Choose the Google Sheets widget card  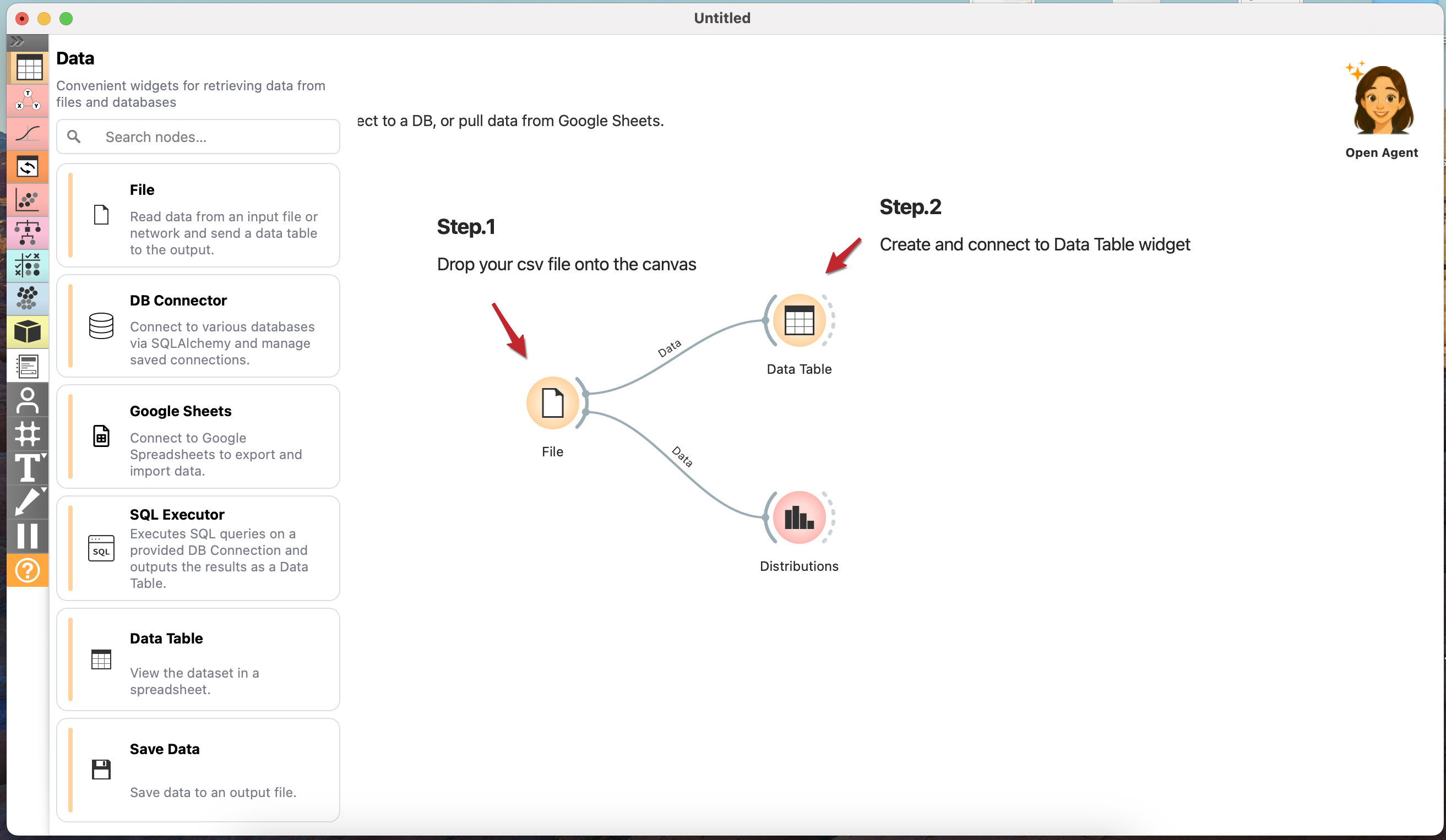pyautogui.click(x=198, y=437)
